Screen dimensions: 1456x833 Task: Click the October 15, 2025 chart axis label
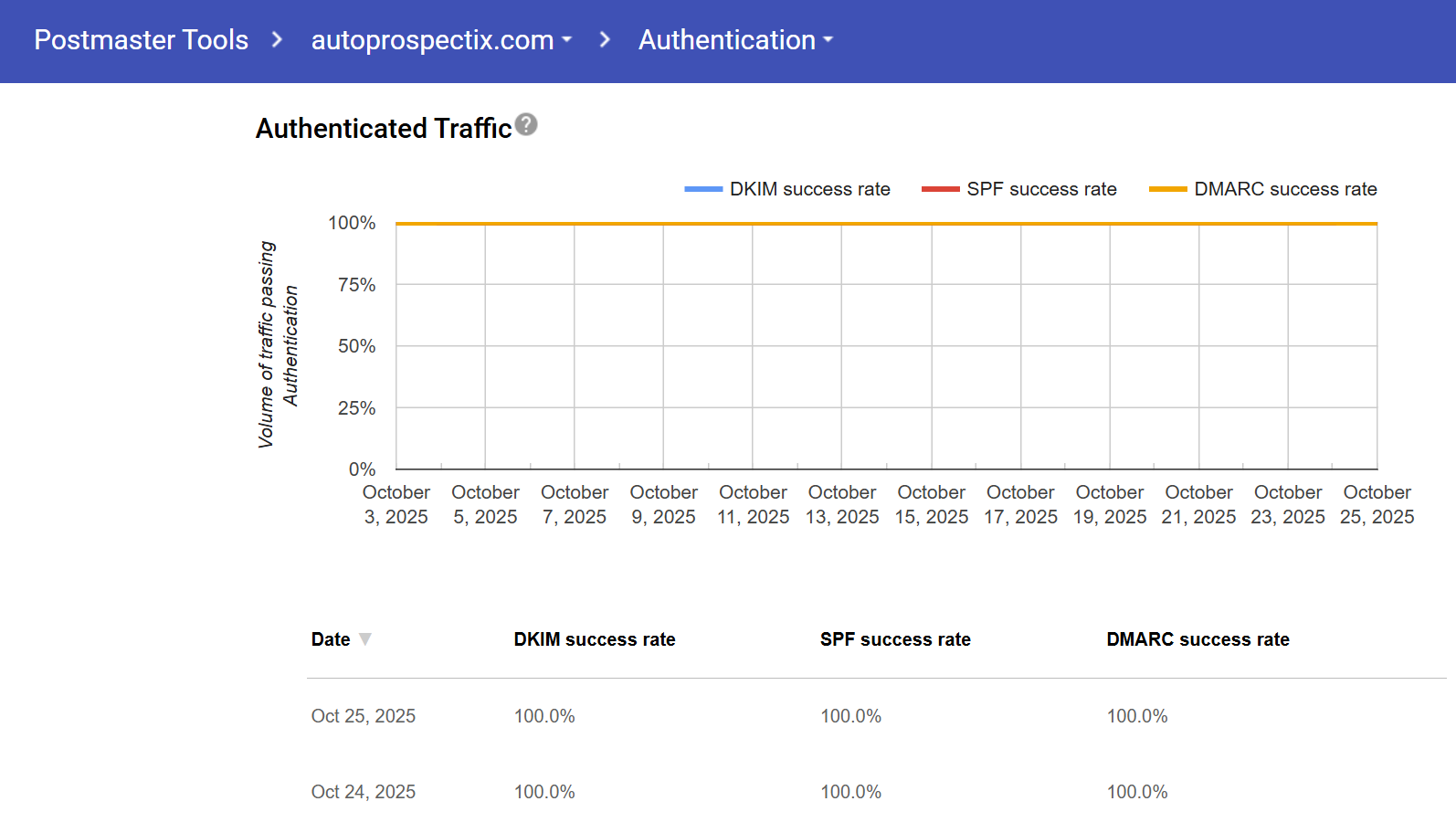click(931, 504)
